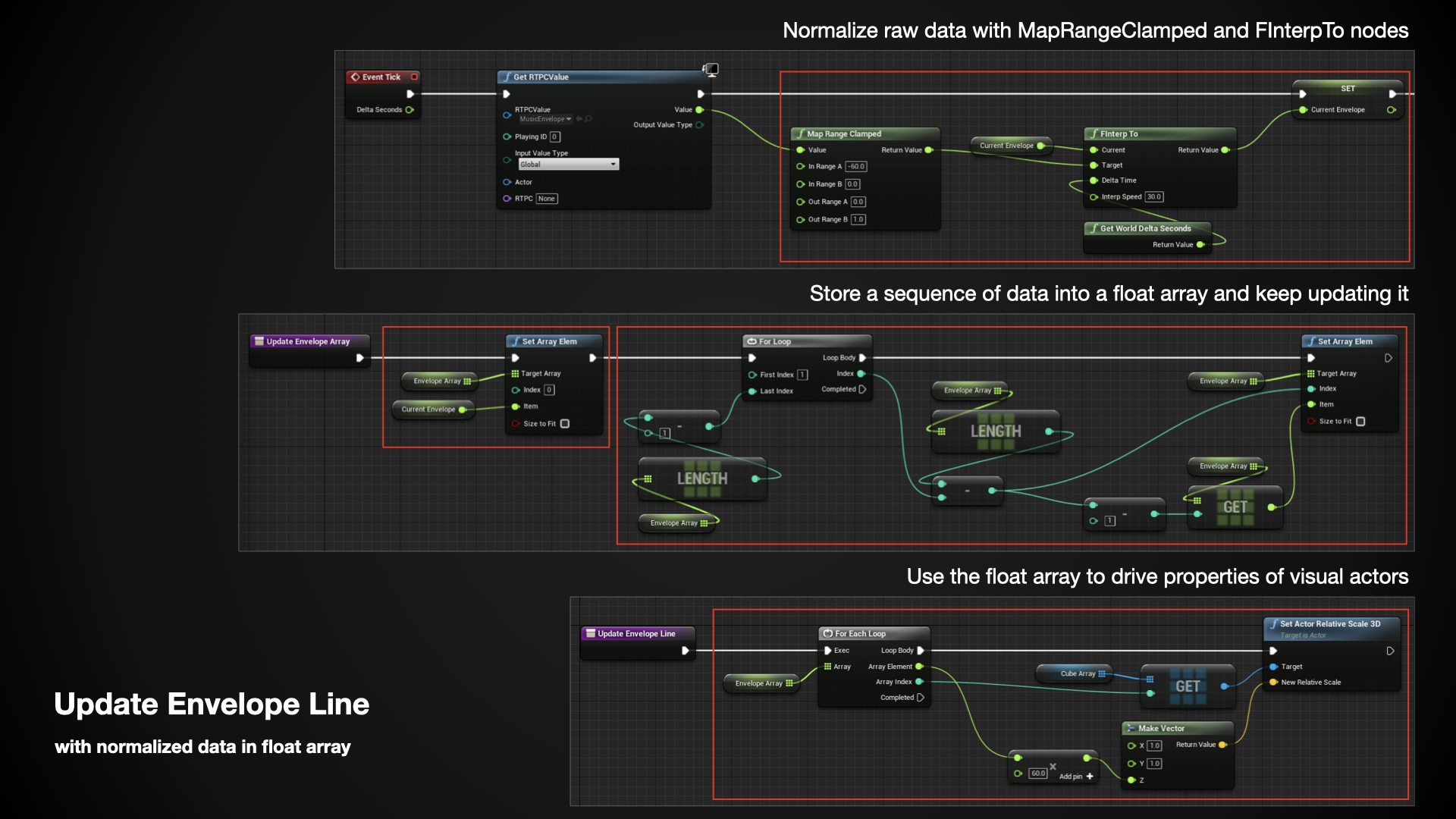Toggle Size to Fit on the loop-body Set Array Elem
Viewport: 1456px width, 819px height.
pos(1360,422)
